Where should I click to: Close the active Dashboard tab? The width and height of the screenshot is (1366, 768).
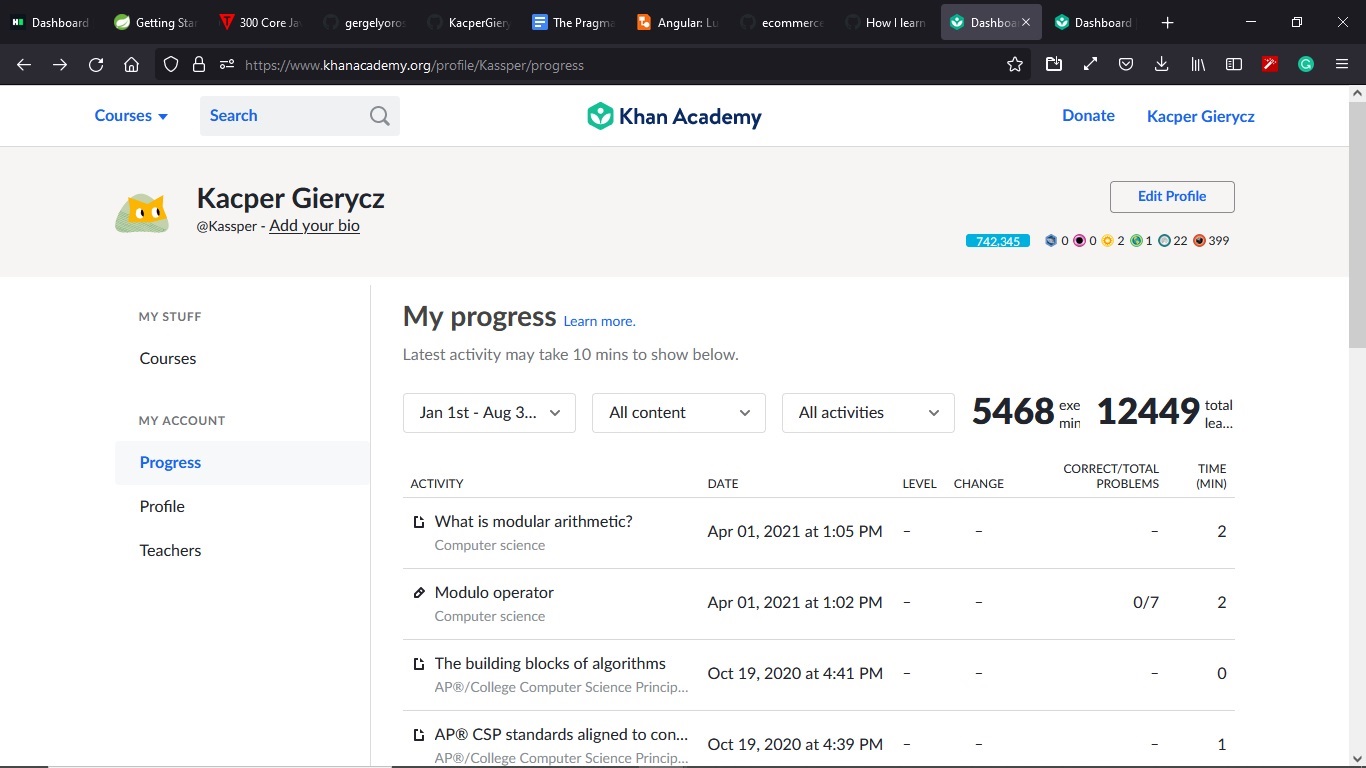click(x=1026, y=22)
